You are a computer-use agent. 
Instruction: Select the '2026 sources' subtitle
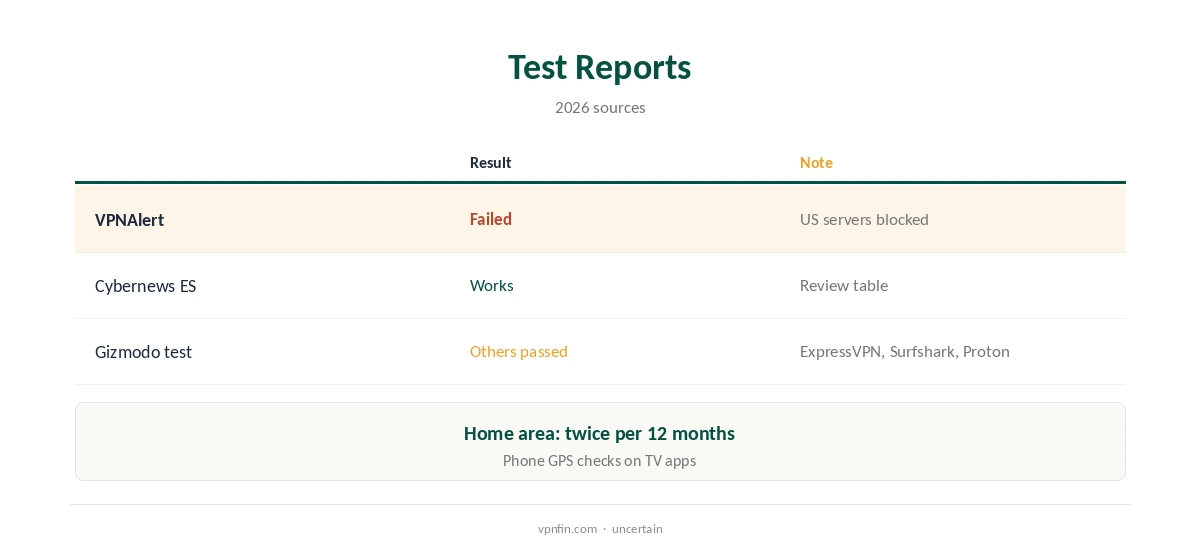click(x=600, y=107)
